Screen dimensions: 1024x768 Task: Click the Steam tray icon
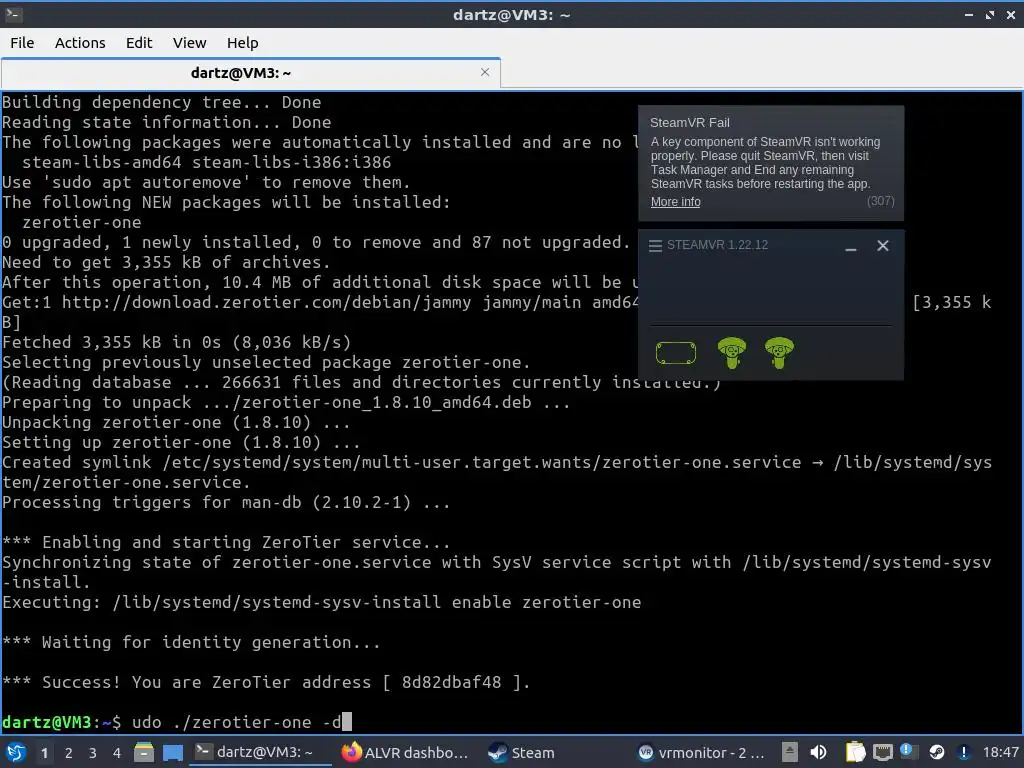tap(936, 752)
